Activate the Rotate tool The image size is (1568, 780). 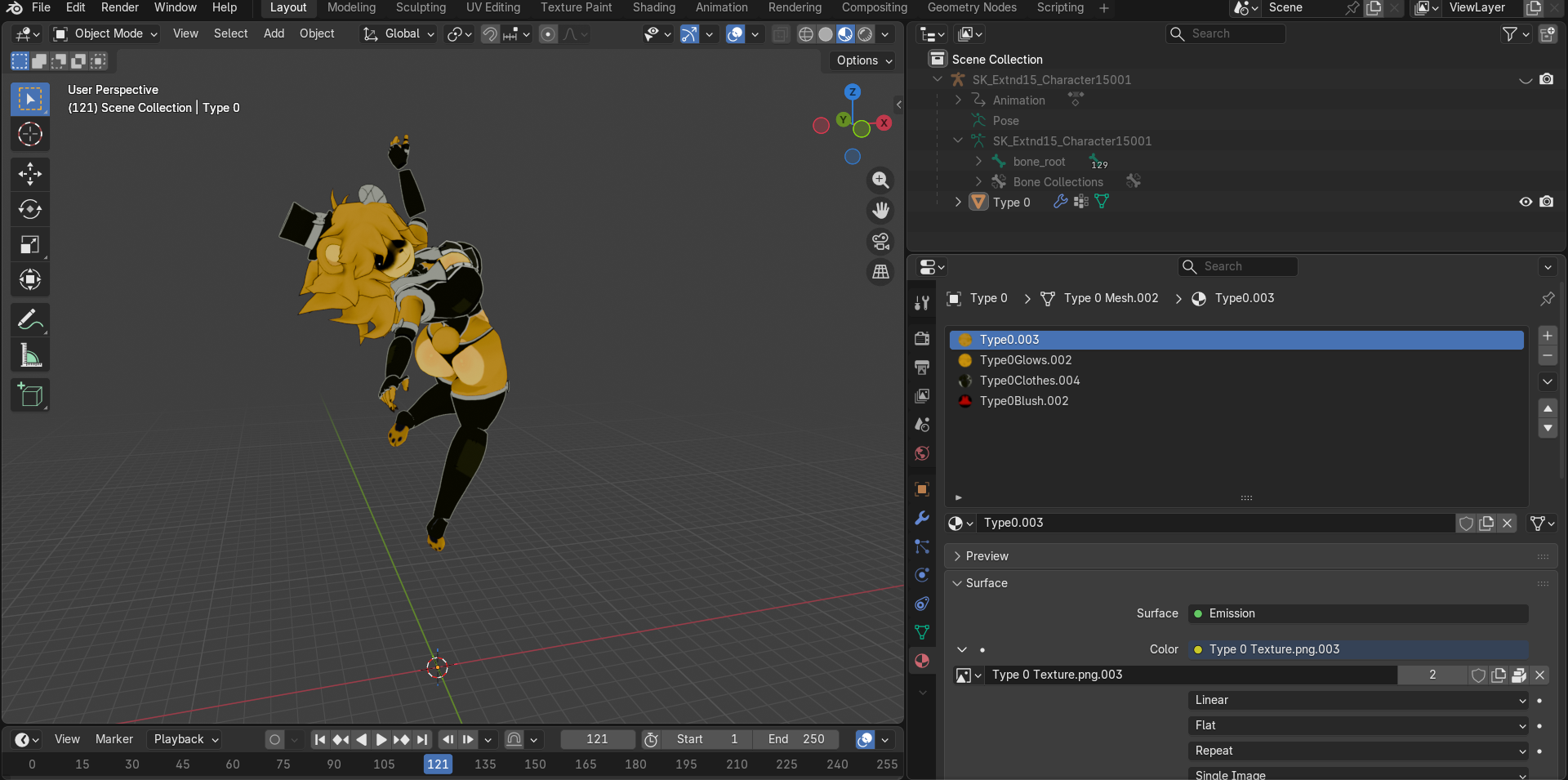pos(30,209)
